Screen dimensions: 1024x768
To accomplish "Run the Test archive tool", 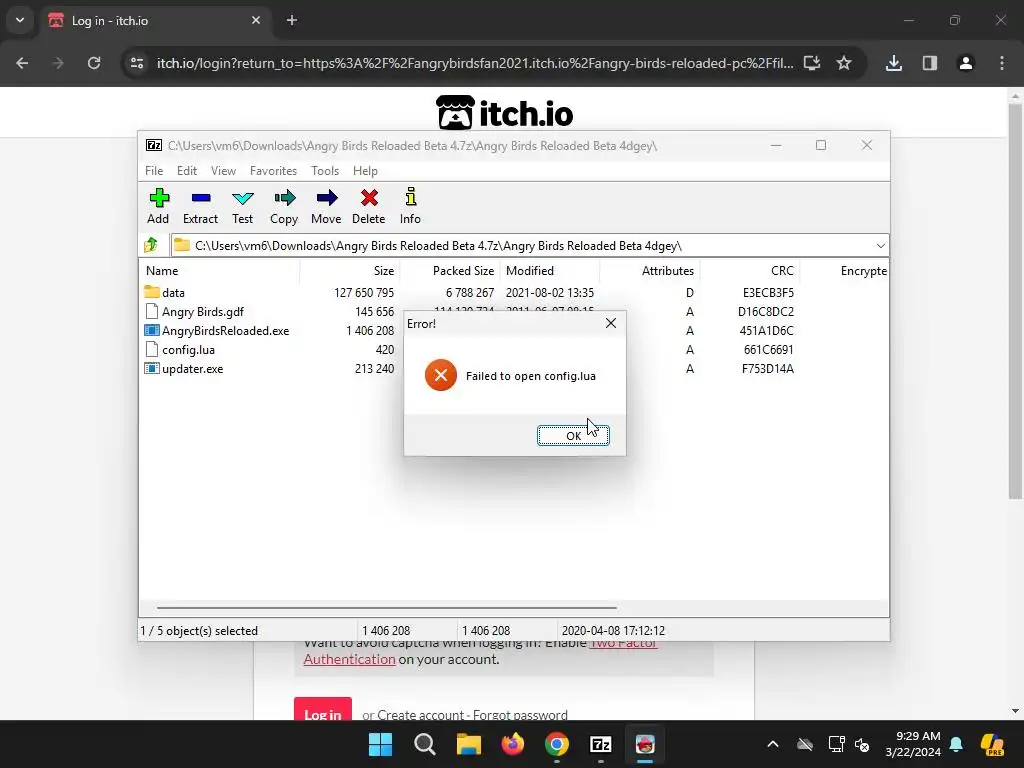I will pyautogui.click(x=242, y=206).
